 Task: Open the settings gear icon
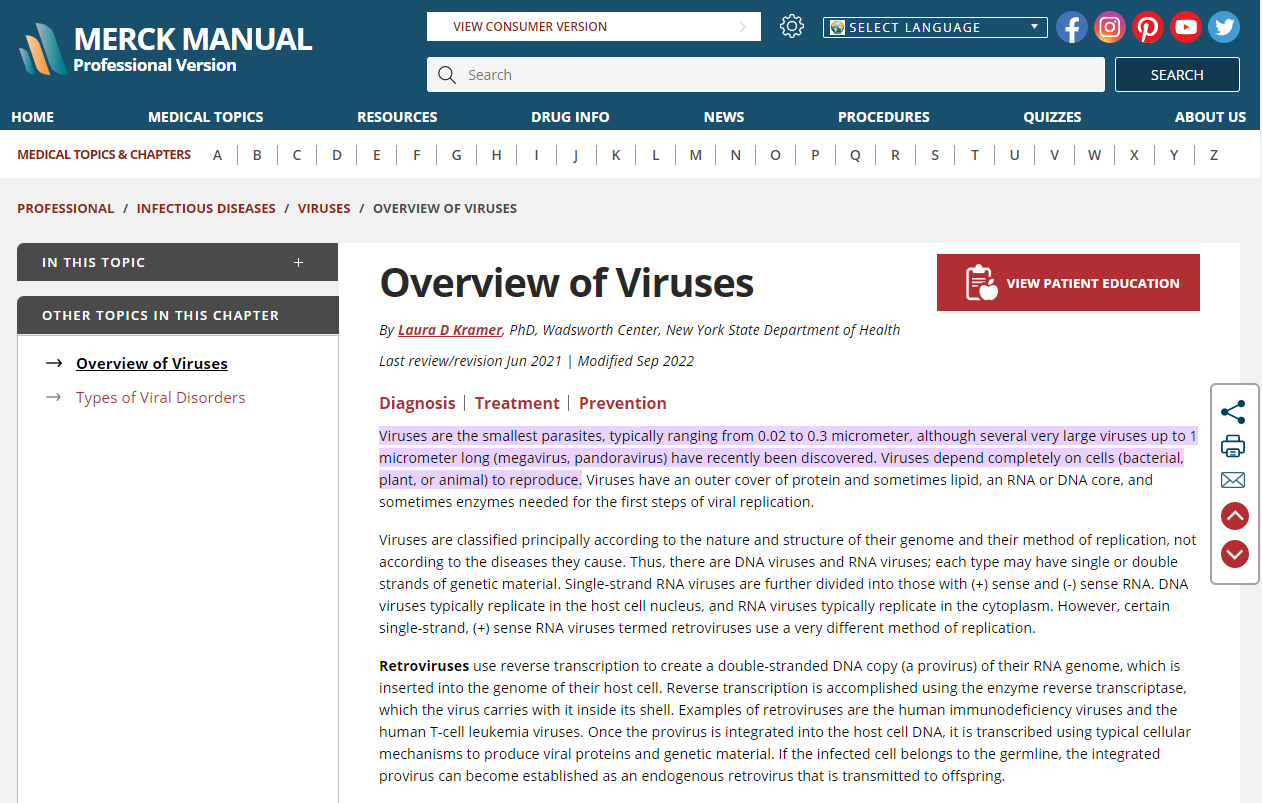[x=792, y=27]
